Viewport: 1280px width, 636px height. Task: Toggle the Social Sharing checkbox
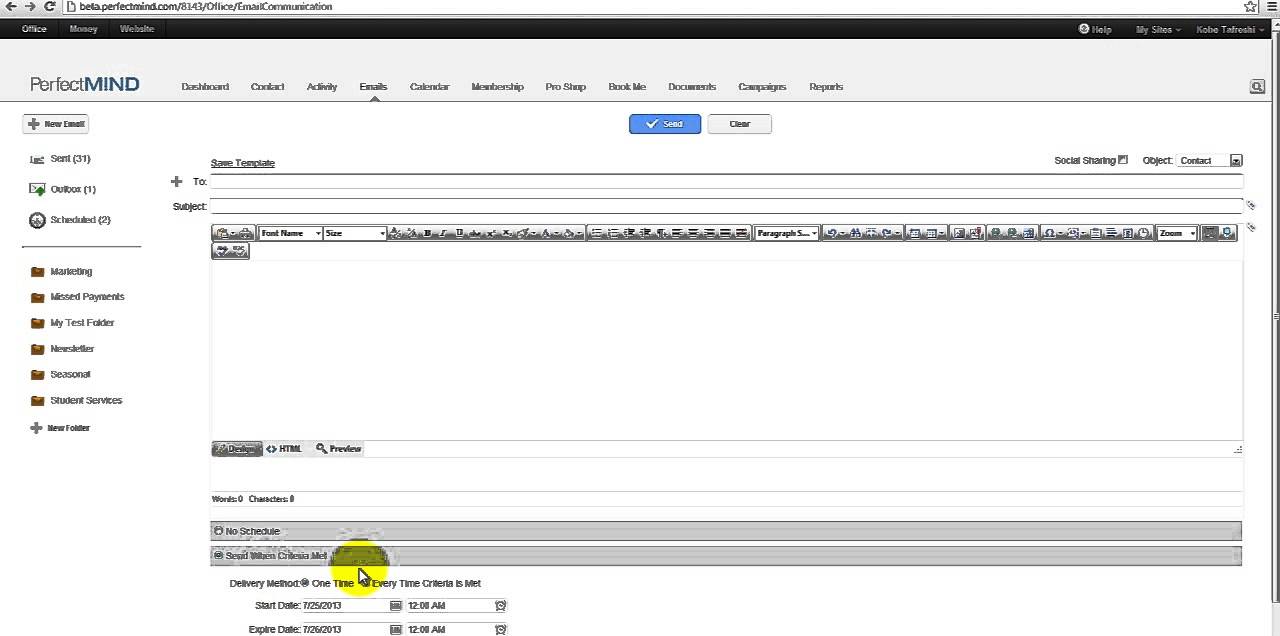1123,160
